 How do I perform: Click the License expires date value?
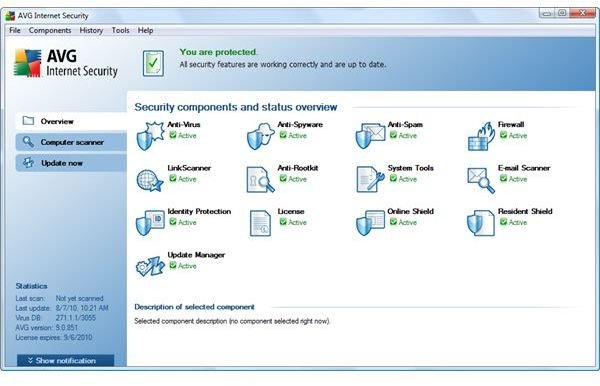pyautogui.click(x=78, y=337)
